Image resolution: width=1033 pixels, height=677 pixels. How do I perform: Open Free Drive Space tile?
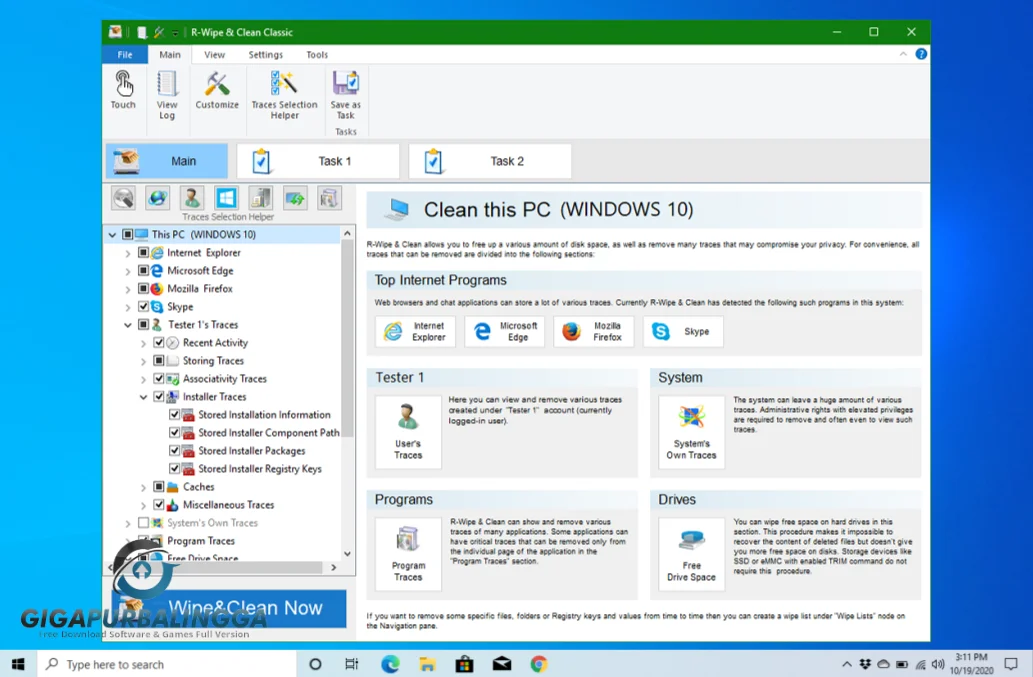click(x=691, y=554)
